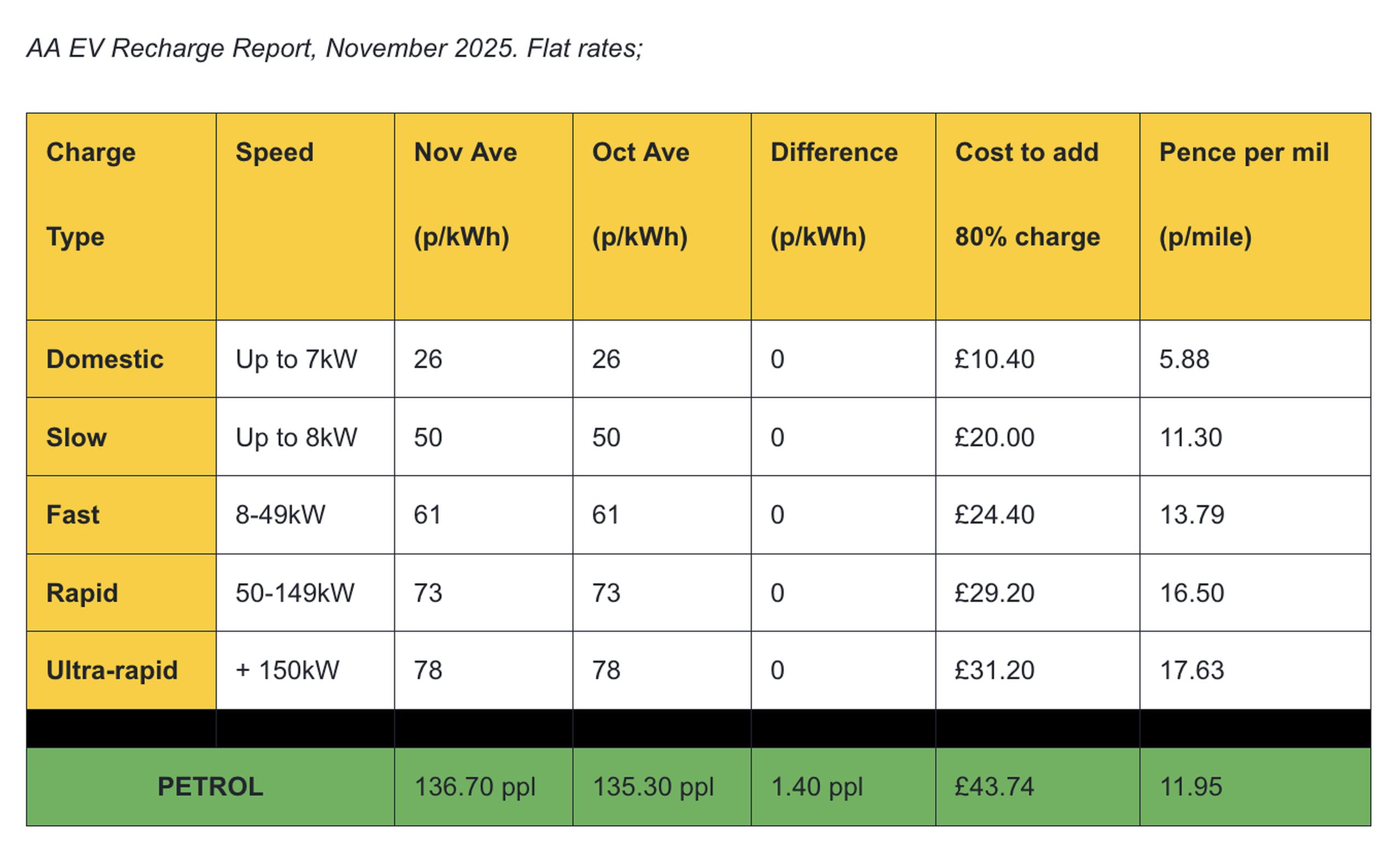Click the report title text above table
Image resolution: width=1400 pixels, height=855 pixels.
click(x=334, y=48)
